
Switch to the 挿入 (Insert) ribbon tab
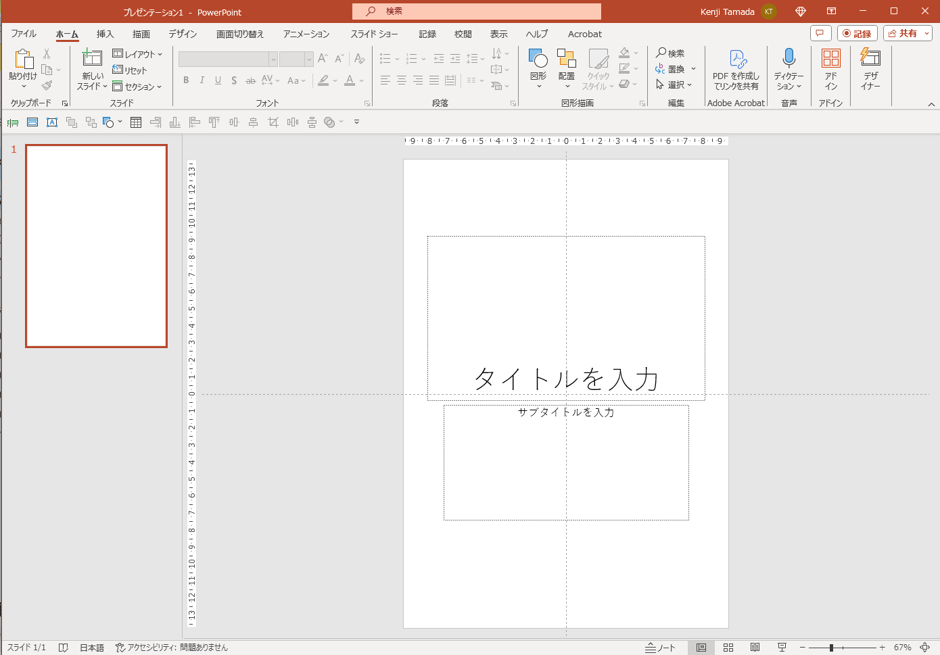point(104,33)
